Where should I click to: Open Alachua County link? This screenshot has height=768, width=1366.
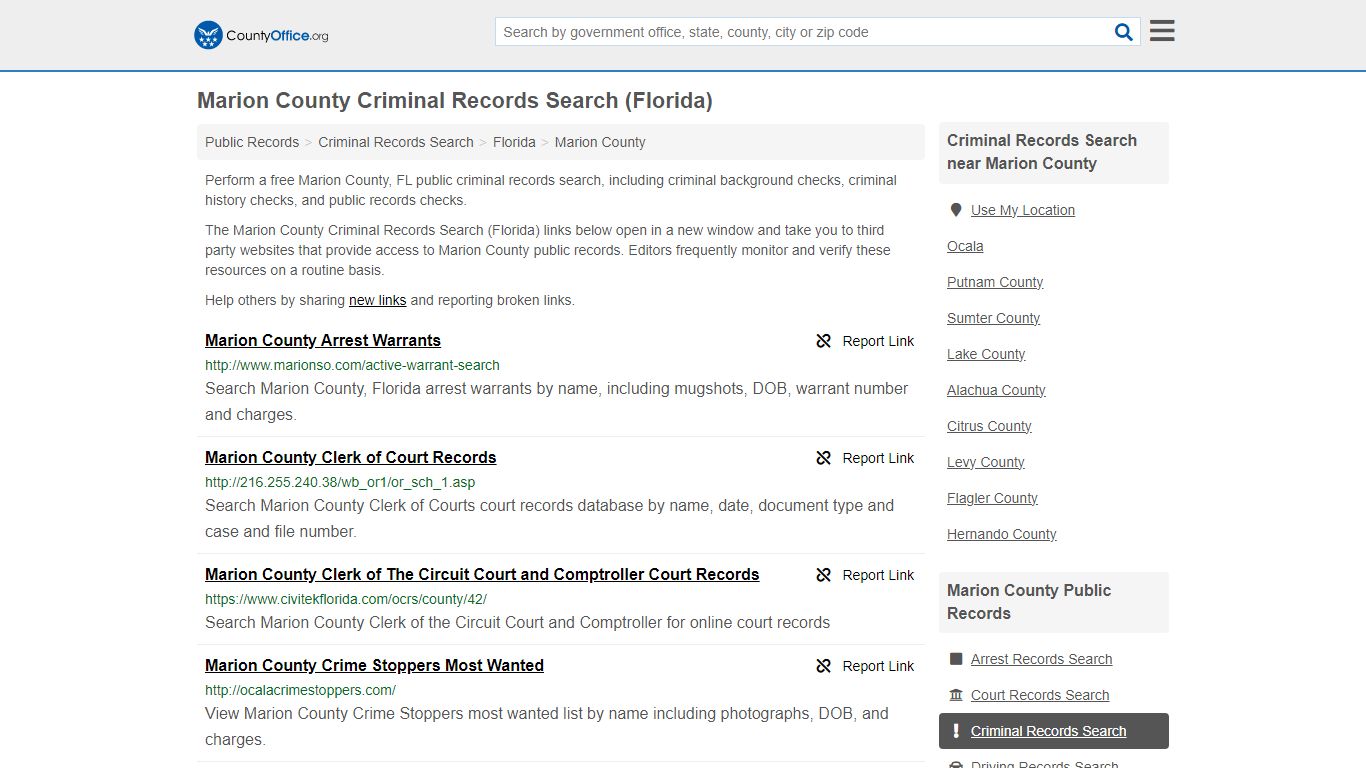pos(996,390)
